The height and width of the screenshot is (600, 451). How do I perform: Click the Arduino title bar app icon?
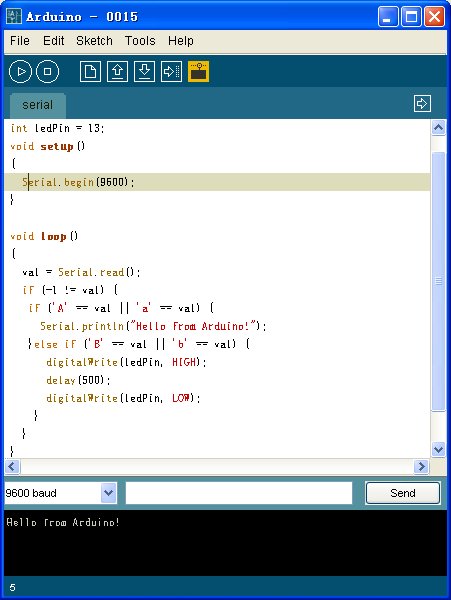(x=14, y=16)
